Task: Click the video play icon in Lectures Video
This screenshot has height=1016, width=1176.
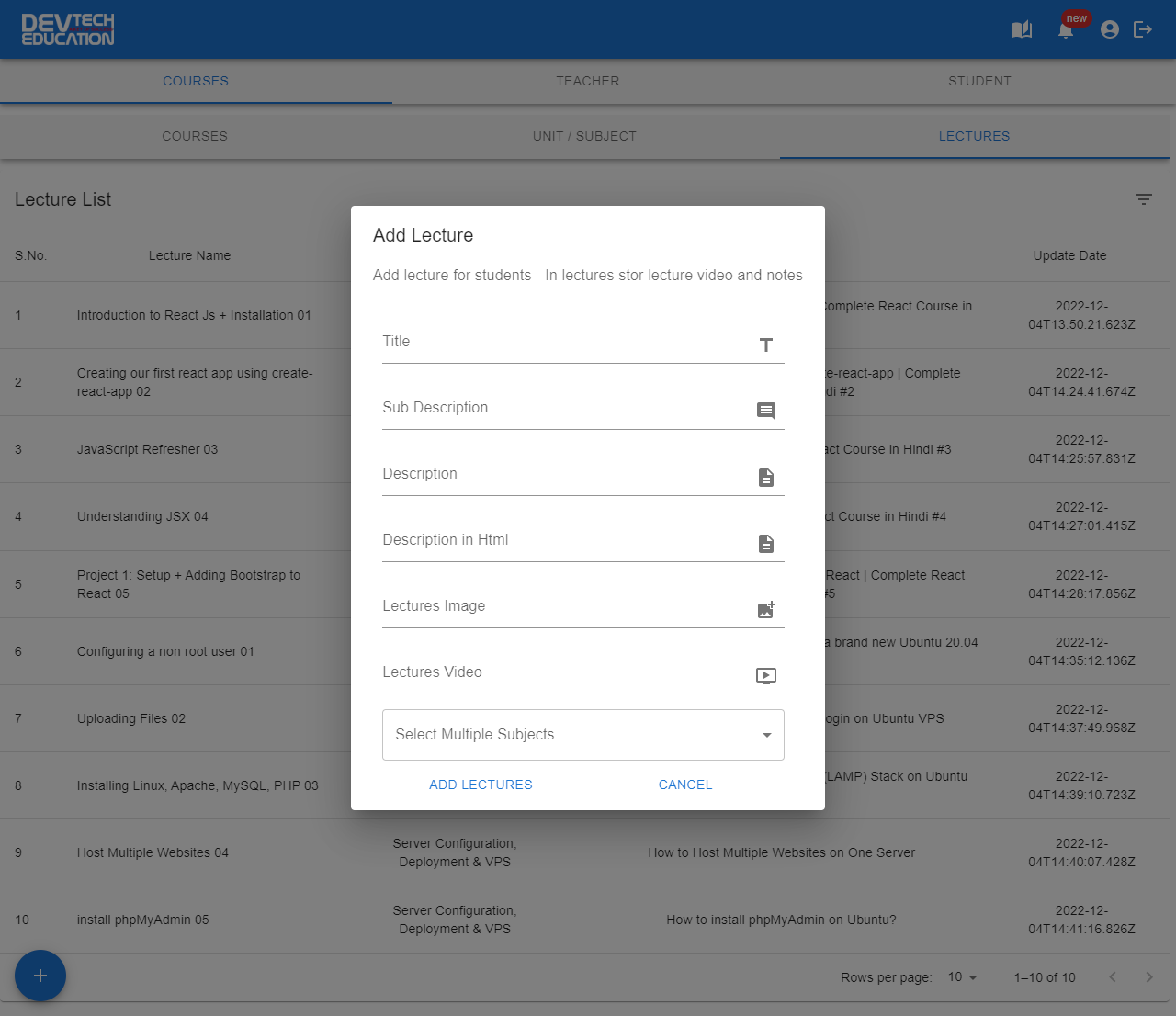Action: tap(766, 675)
